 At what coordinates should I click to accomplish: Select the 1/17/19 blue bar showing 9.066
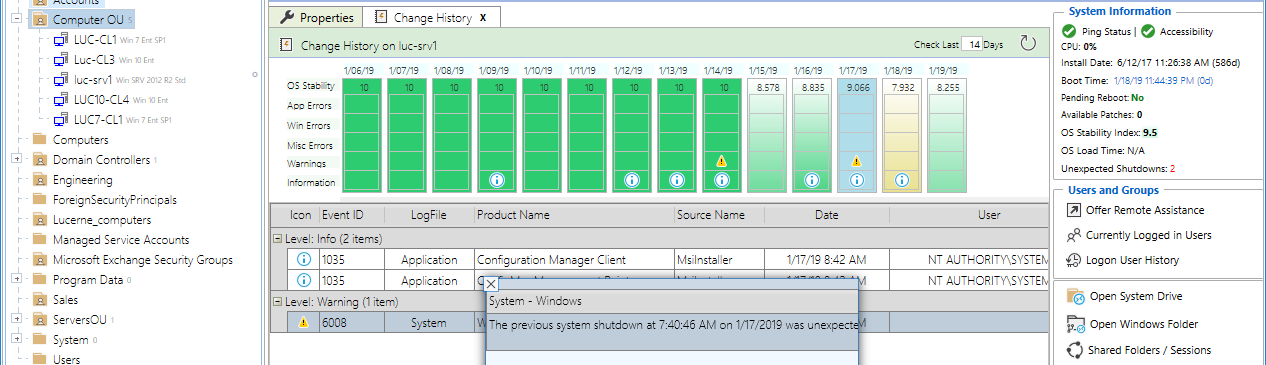point(856,137)
